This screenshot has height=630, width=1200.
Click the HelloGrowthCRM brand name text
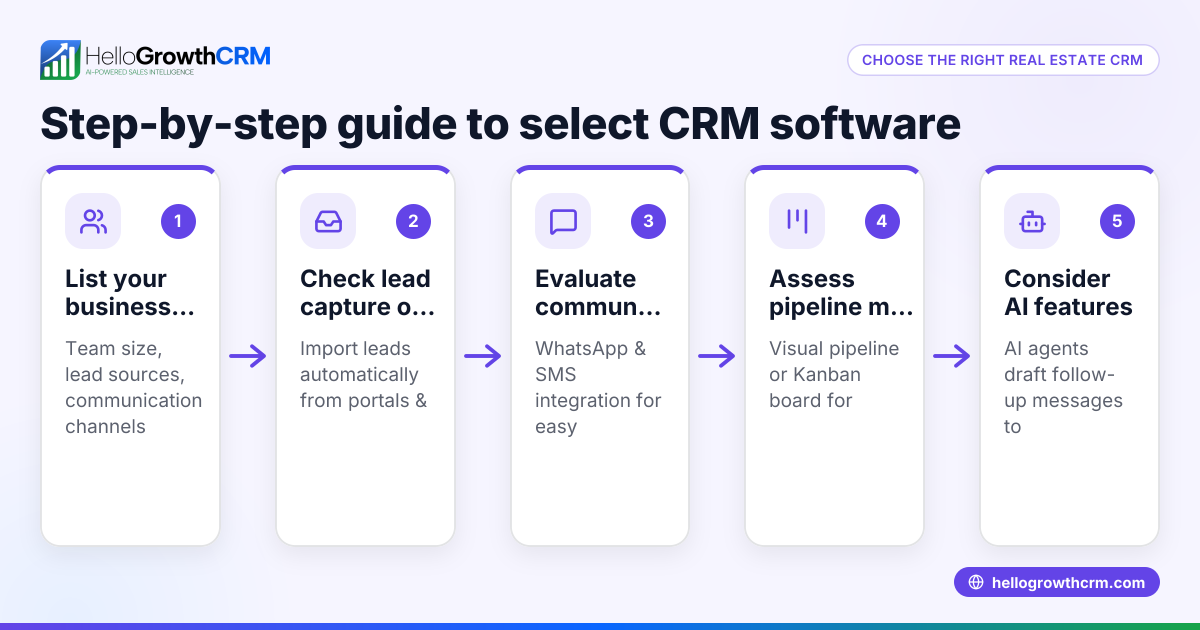tap(178, 55)
